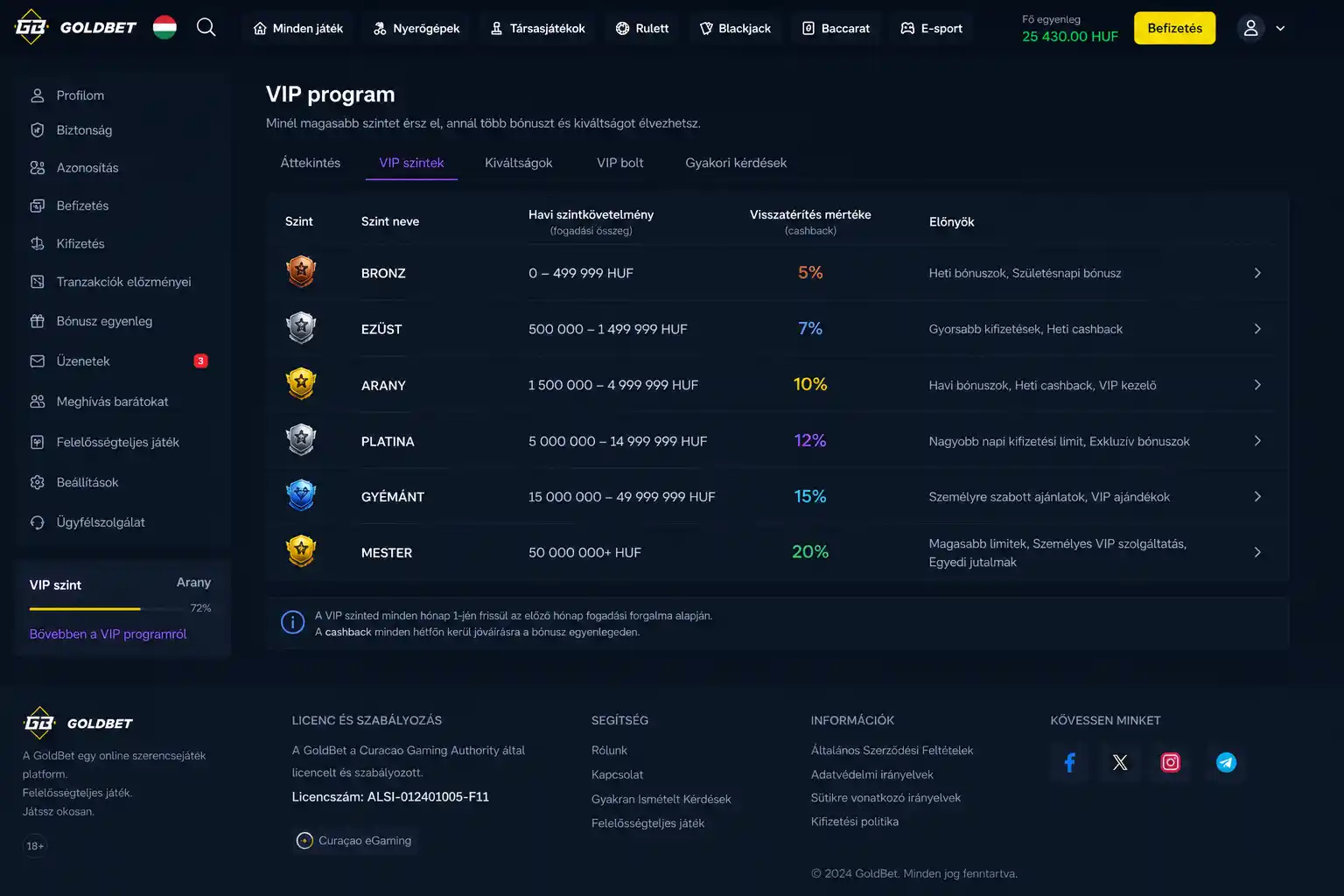Click the info icon in notice
This screenshot has width=1344, height=896.
click(x=292, y=622)
